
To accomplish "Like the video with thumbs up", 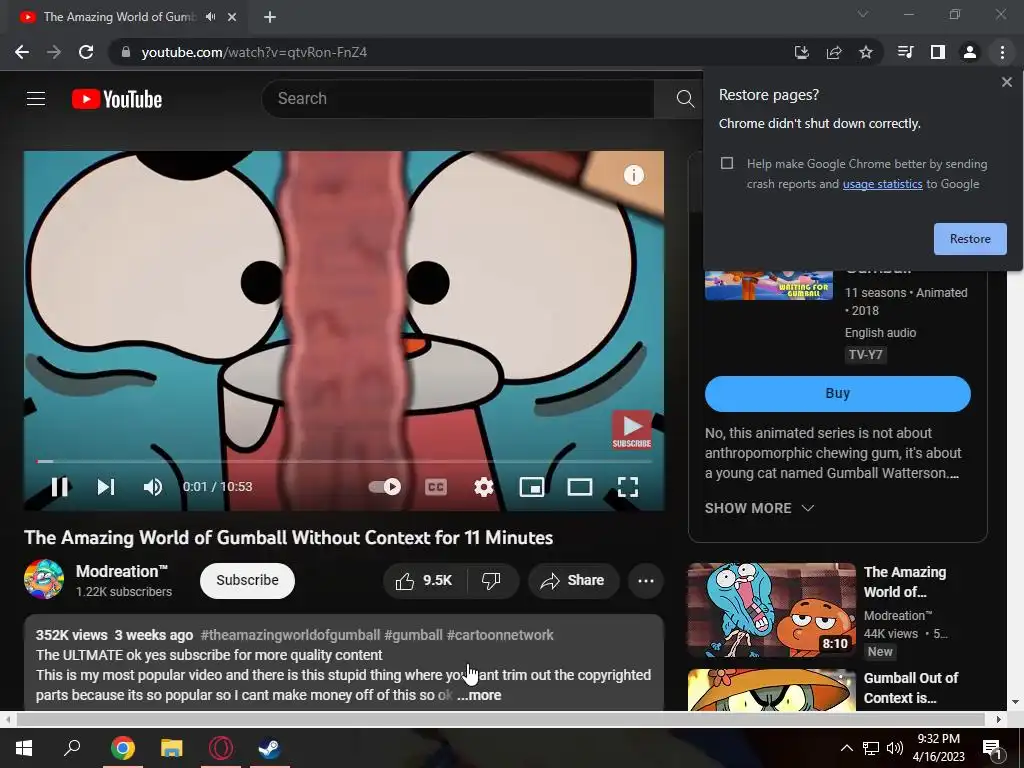I will (423, 581).
